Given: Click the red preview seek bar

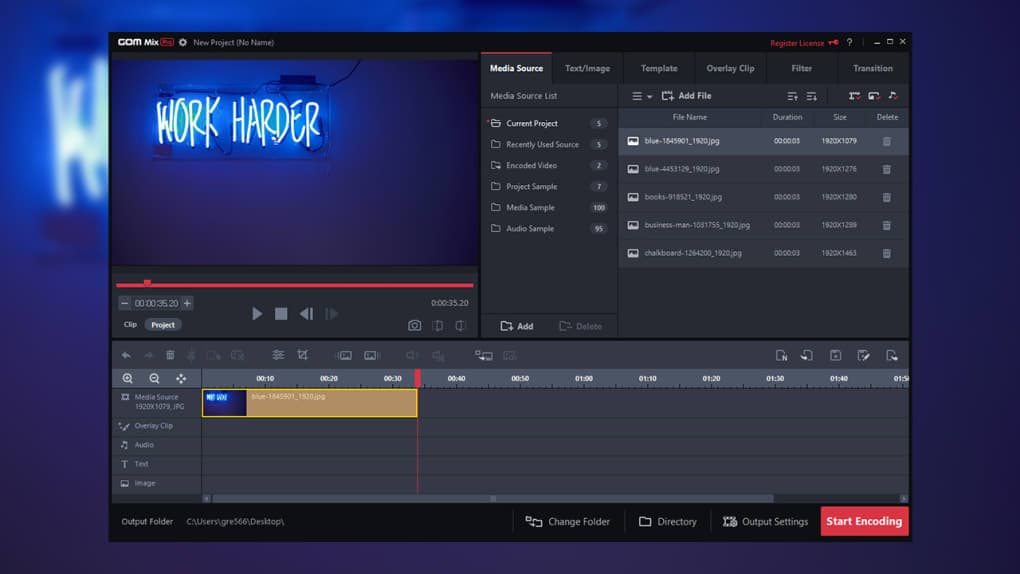Looking at the screenshot, I should tap(300, 285).
